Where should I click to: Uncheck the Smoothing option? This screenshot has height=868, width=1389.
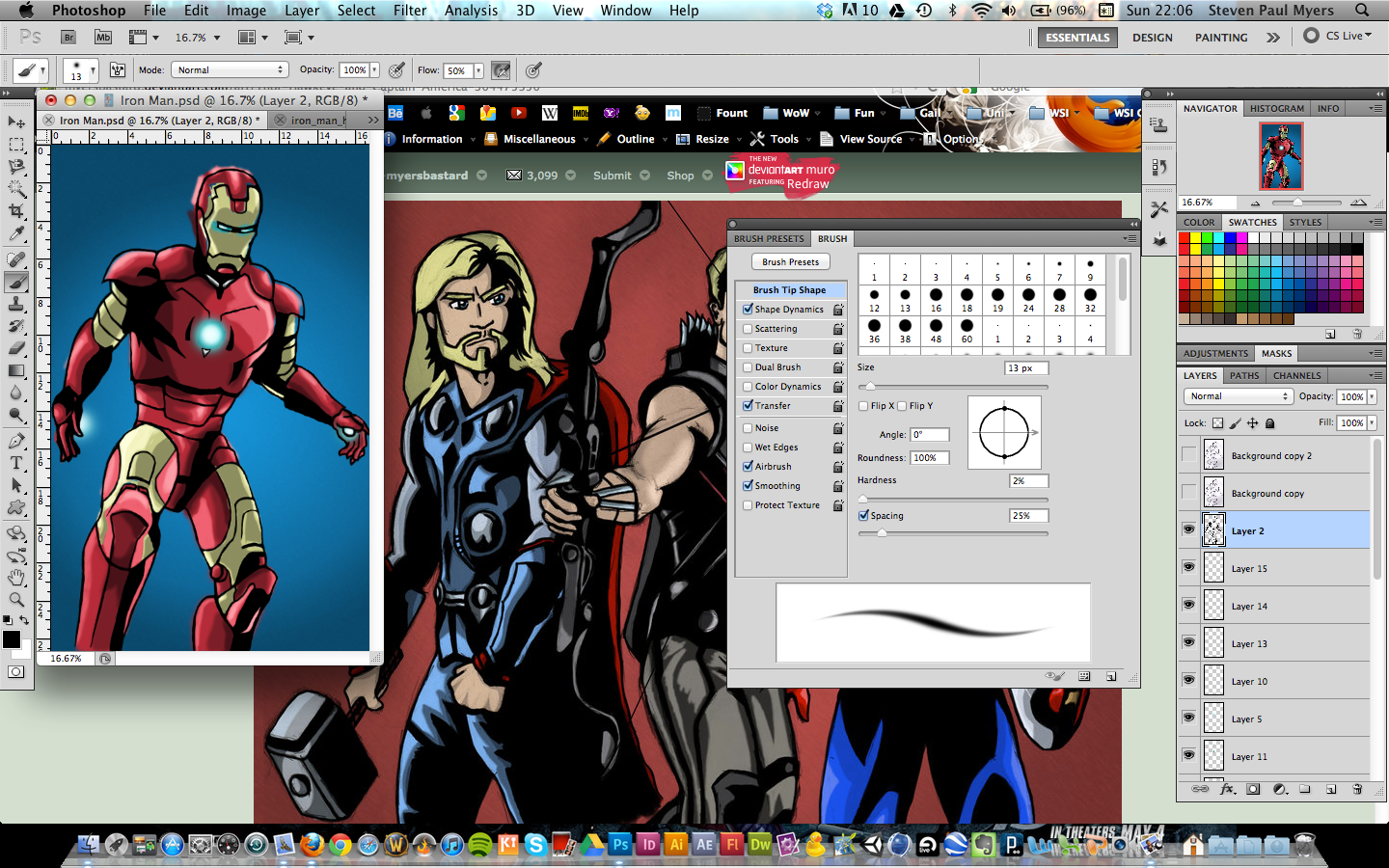748,485
